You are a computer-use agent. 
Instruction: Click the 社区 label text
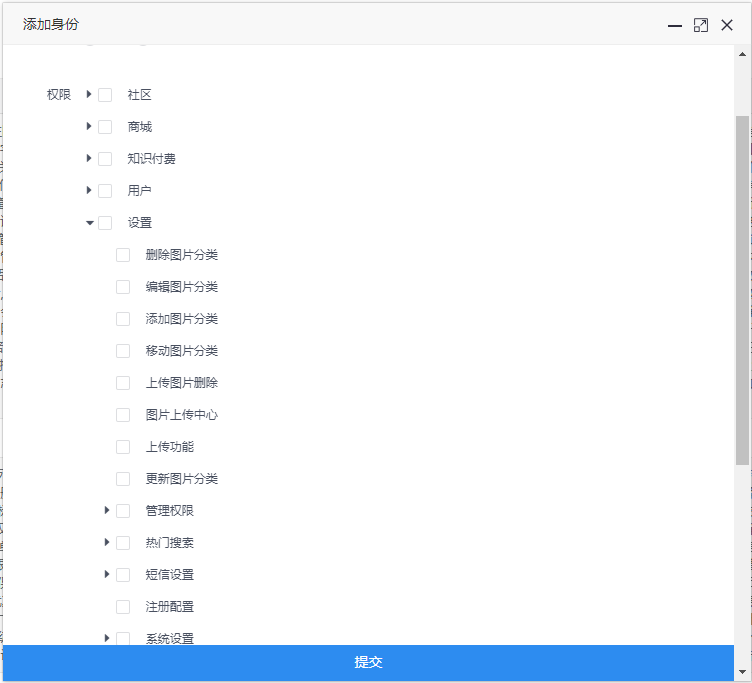[x=140, y=95]
